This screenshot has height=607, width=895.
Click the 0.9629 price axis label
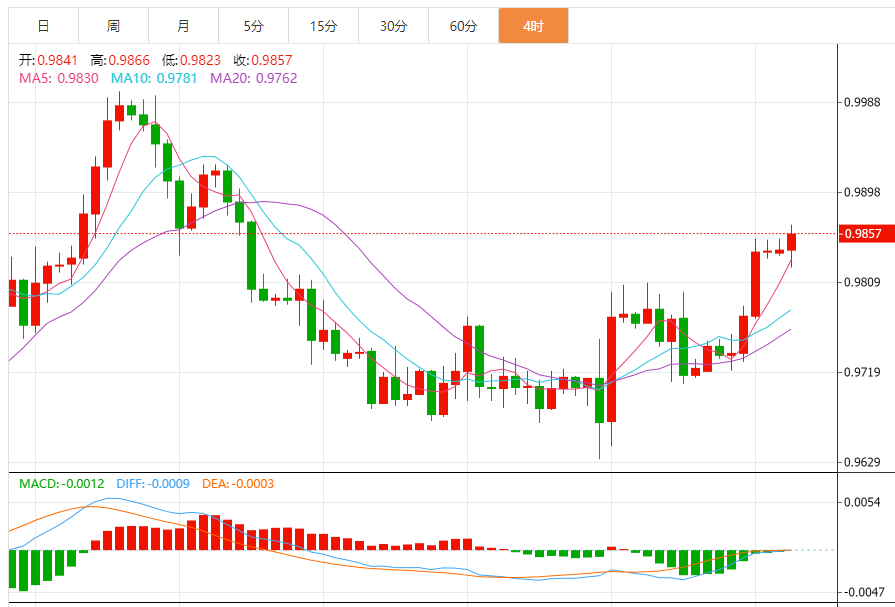coord(862,462)
